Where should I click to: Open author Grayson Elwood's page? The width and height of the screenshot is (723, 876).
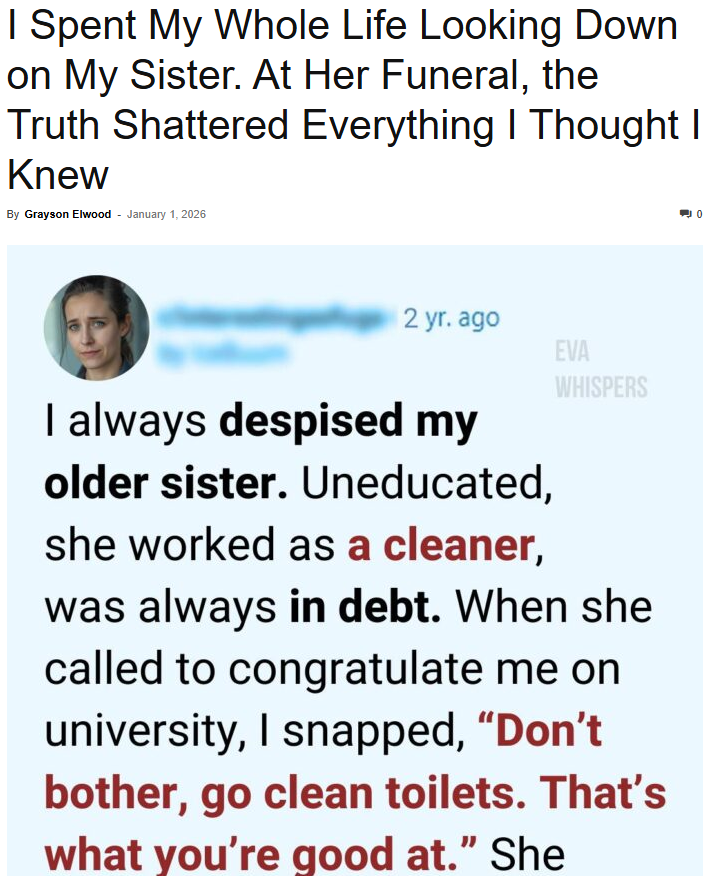(67, 214)
